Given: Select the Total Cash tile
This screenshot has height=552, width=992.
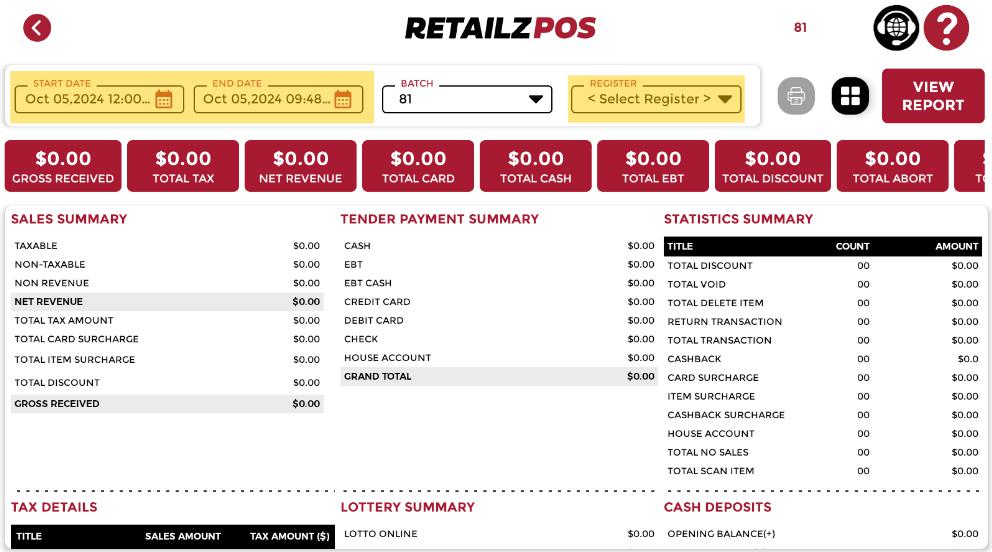Looking at the screenshot, I should point(536,166).
